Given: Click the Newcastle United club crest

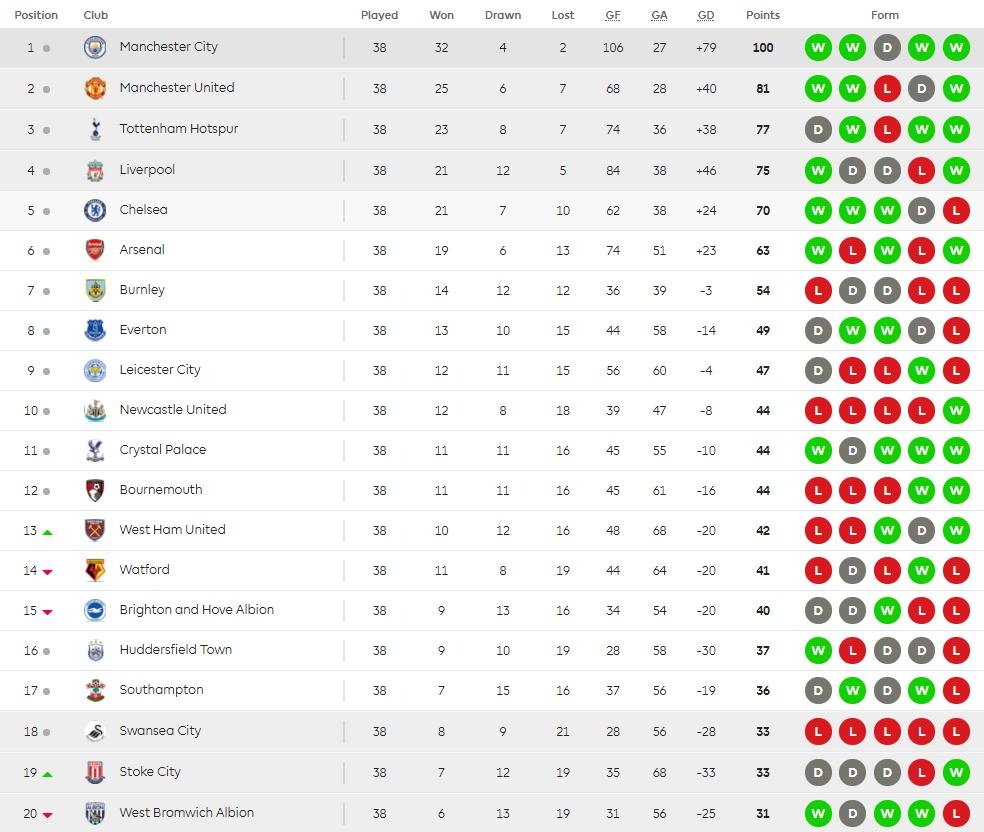Looking at the screenshot, I should (95, 410).
